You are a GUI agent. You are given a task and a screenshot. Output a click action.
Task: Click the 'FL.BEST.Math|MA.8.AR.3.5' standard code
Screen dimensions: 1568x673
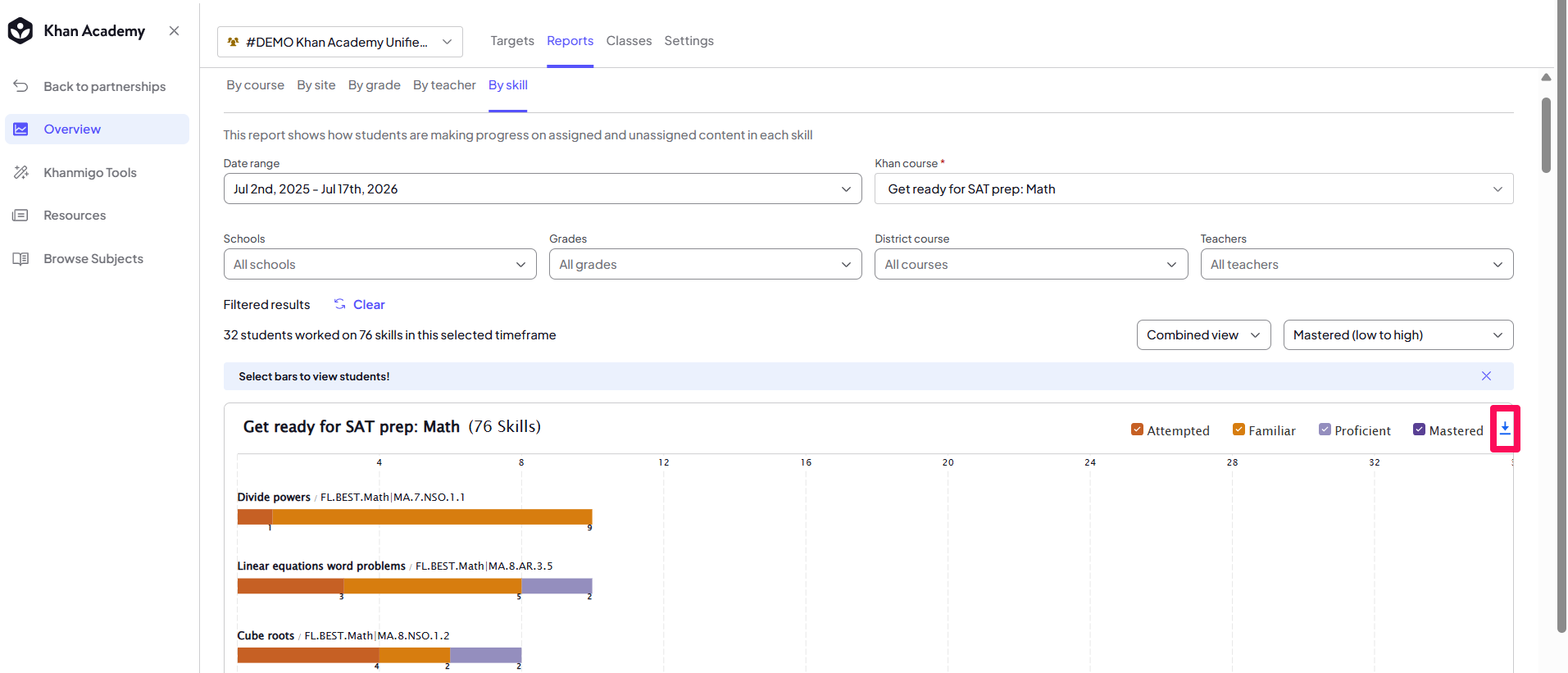click(484, 566)
